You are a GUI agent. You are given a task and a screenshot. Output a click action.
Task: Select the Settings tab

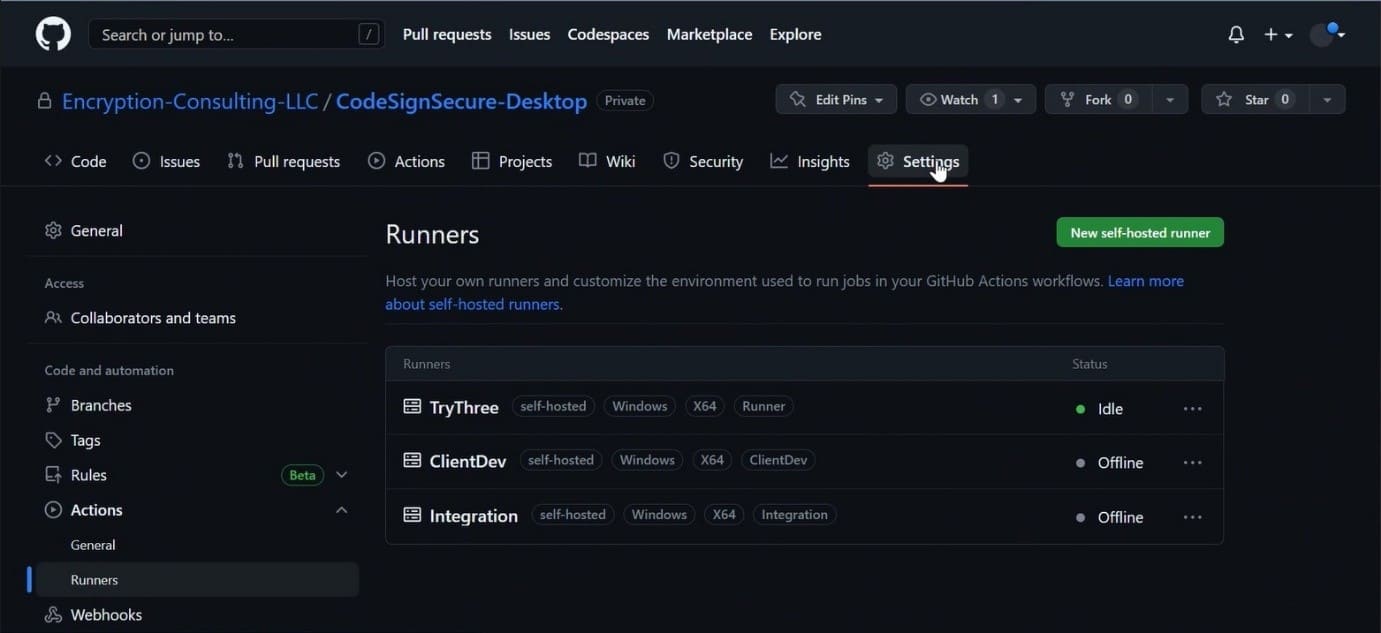pyautogui.click(x=918, y=161)
